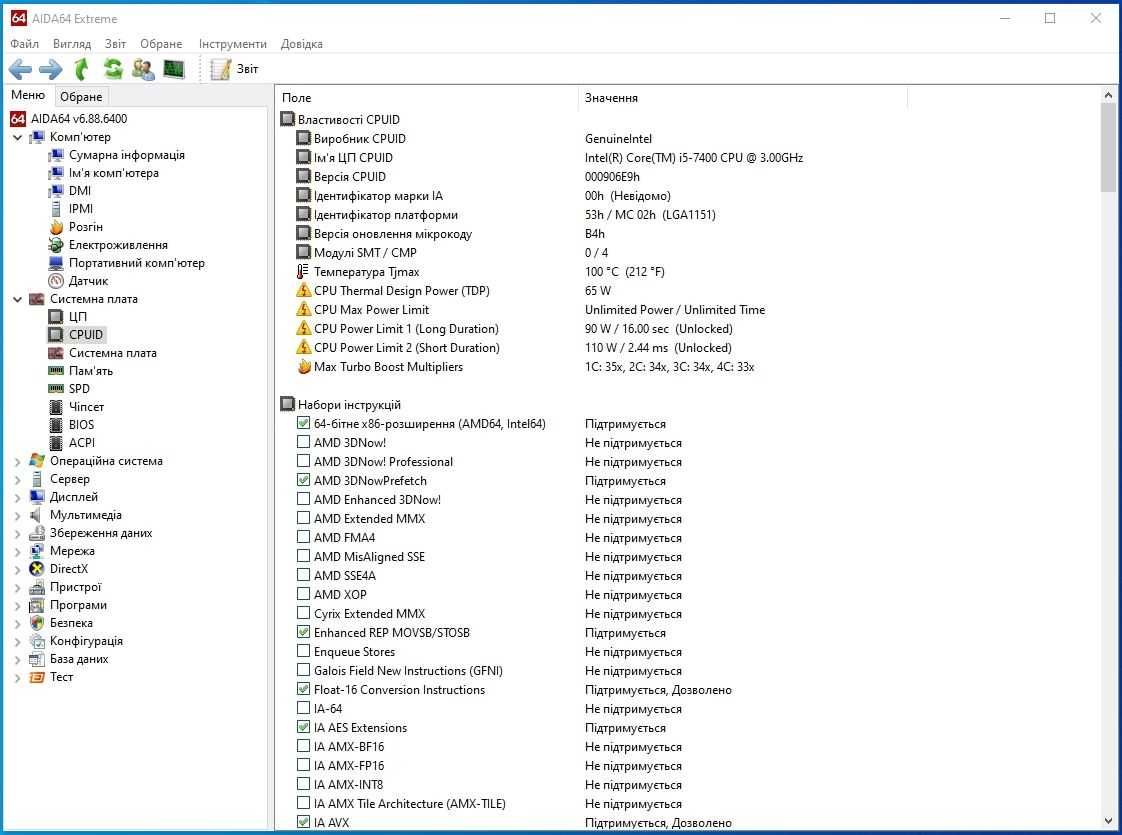Viewport: 1122px width, 835px height.
Task: Select the Max Turbo Boost Multipliers row
Action: [525, 366]
